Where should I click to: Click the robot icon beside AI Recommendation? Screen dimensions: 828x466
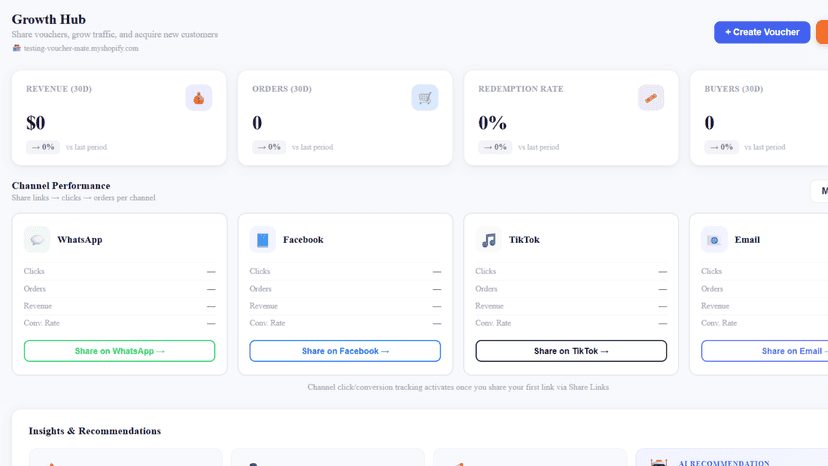point(658,463)
